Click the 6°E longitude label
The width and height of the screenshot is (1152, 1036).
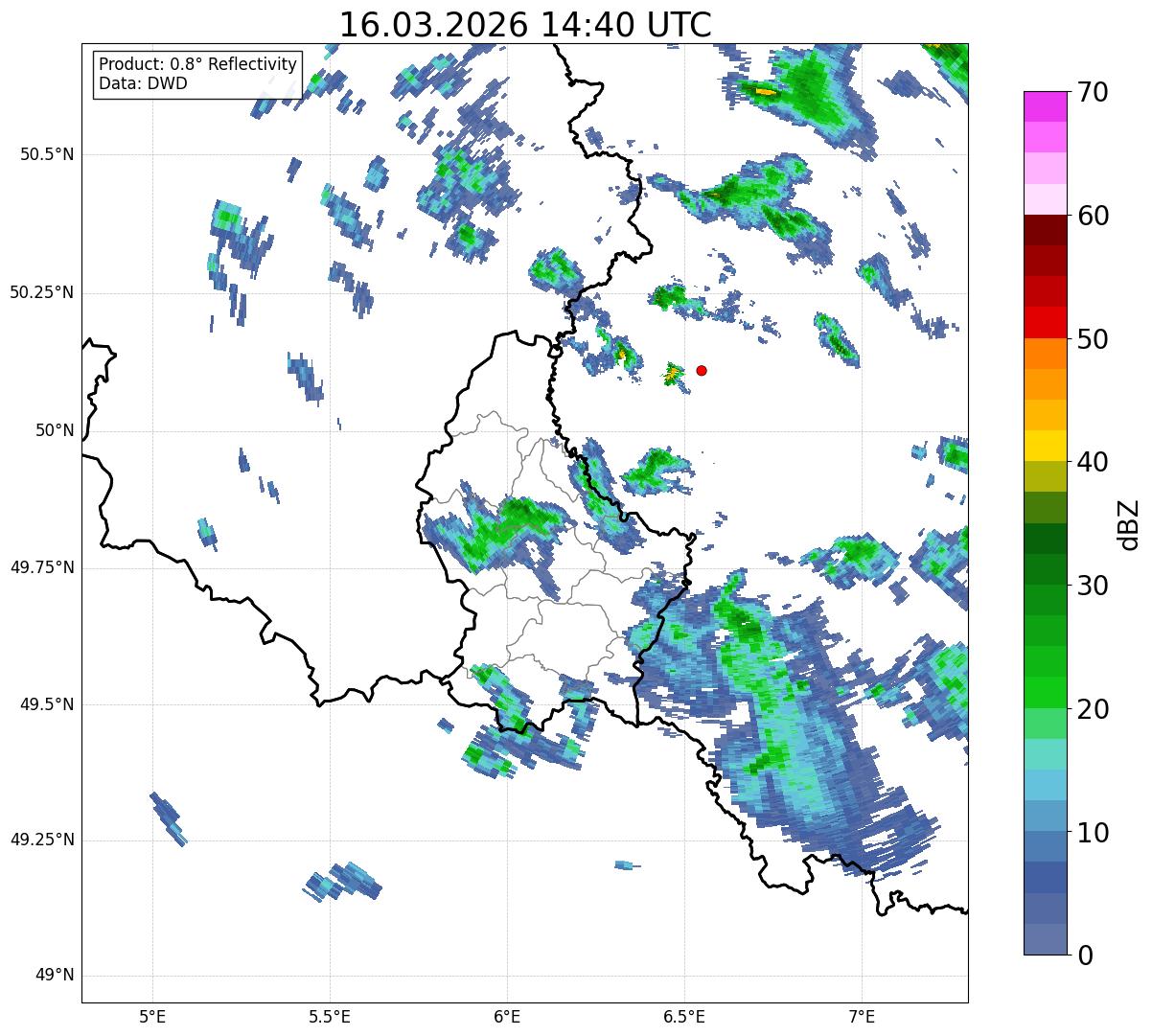click(507, 1016)
